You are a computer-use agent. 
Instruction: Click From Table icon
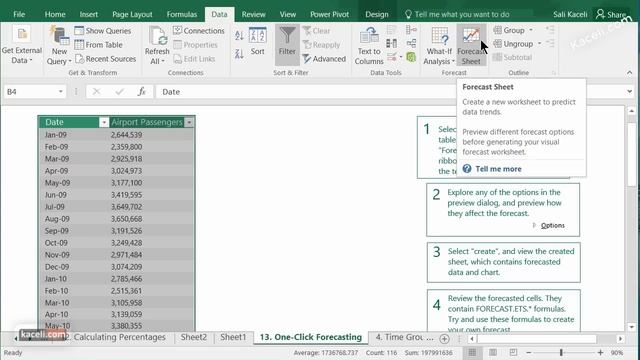(x=79, y=45)
